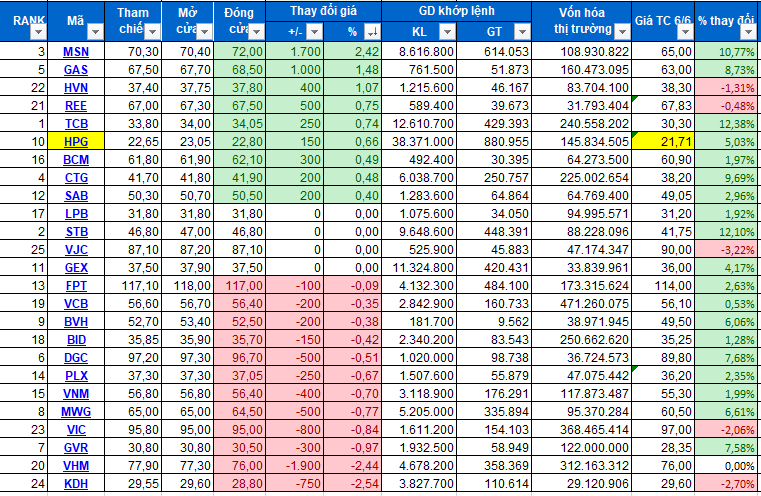Select MSN closing price 72,00
This screenshot has height=496, width=761.
240,52
